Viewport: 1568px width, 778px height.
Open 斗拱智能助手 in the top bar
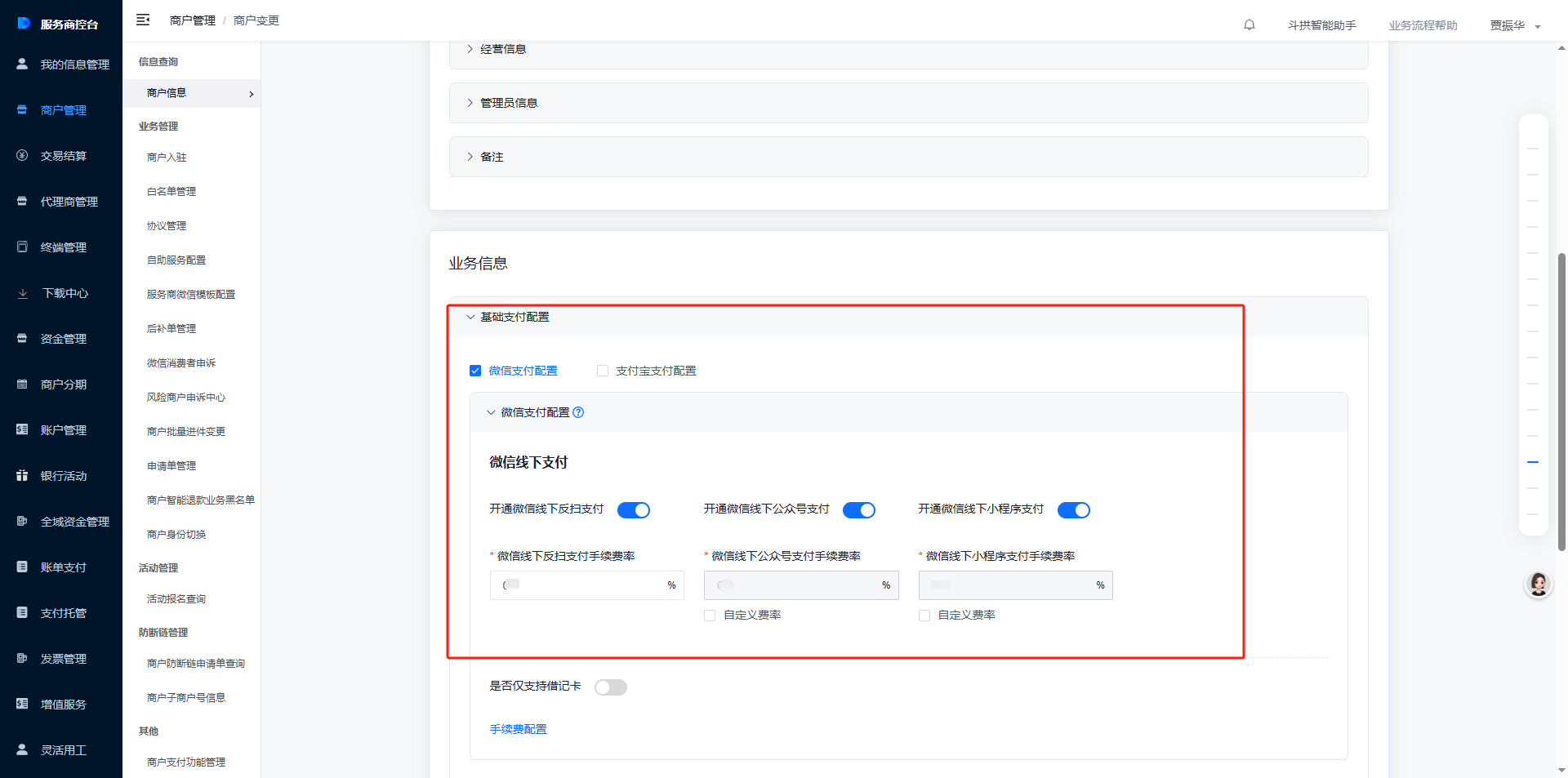pyautogui.click(x=1321, y=25)
